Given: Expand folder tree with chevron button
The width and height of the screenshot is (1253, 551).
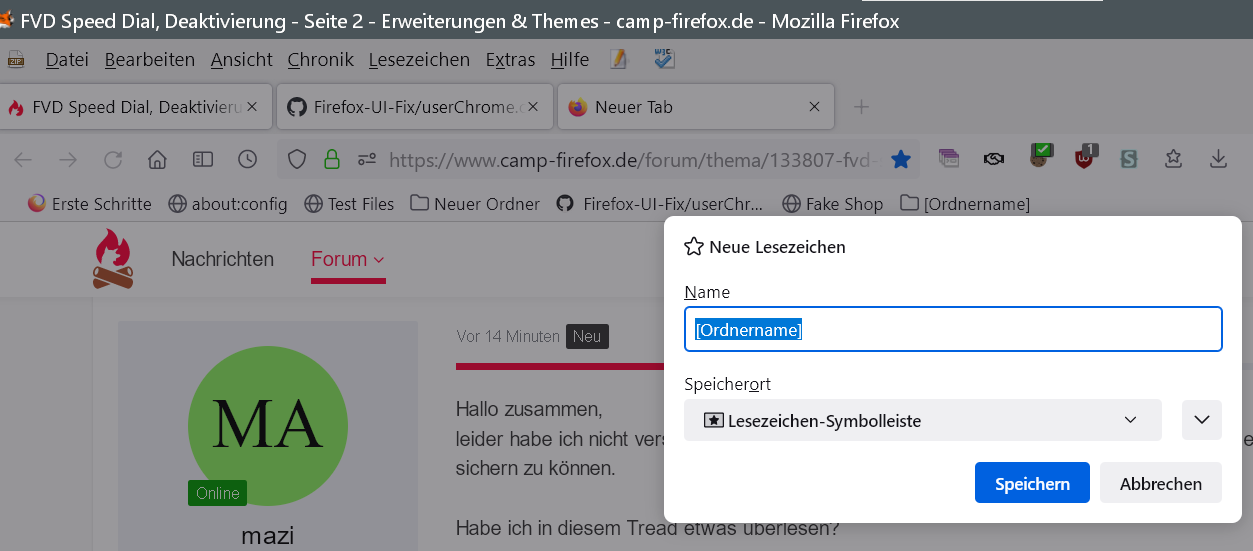Looking at the screenshot, I should click(x=1201, y=420).
